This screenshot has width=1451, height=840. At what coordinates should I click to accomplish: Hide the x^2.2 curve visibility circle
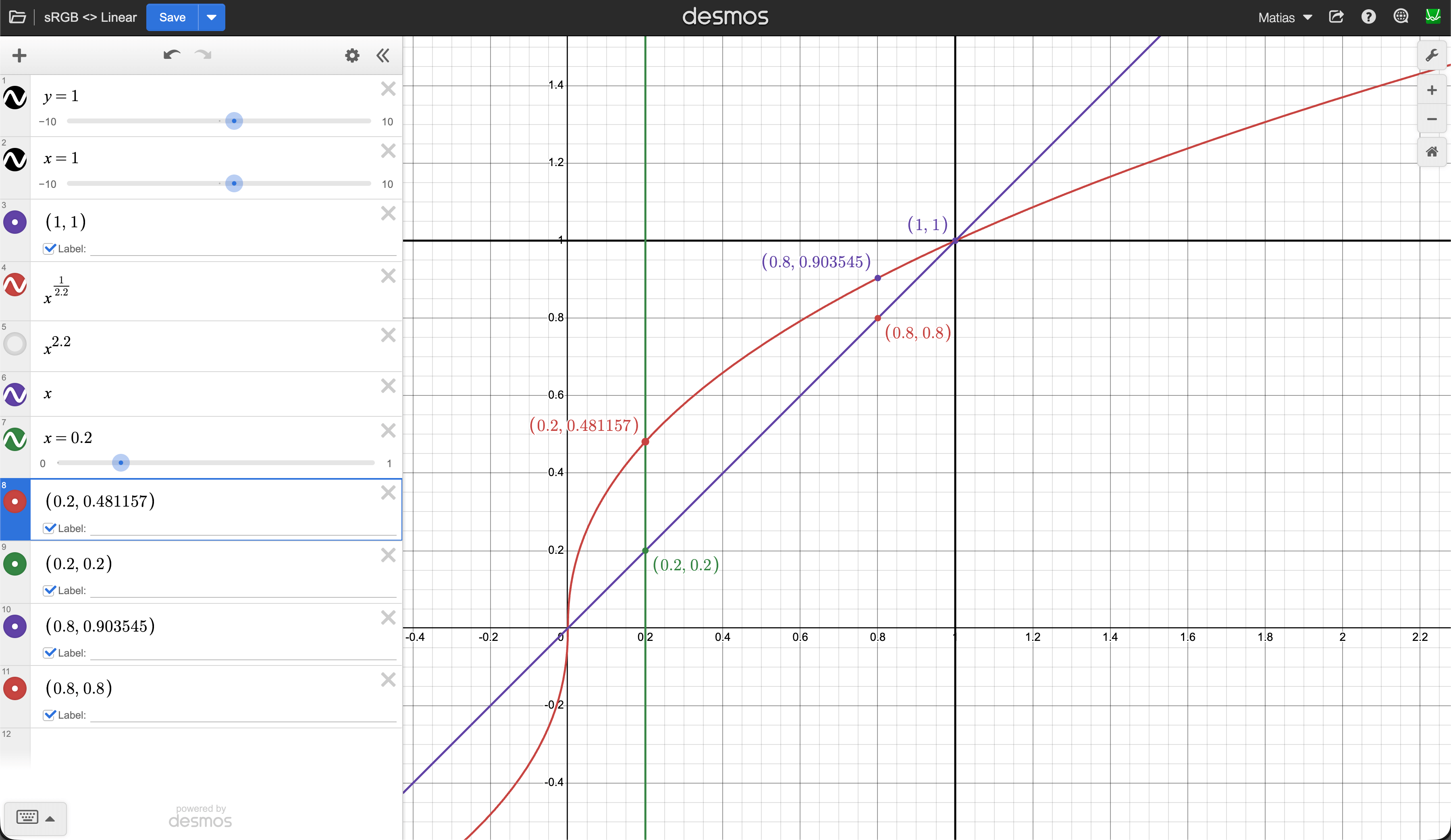tap(15, 344)
